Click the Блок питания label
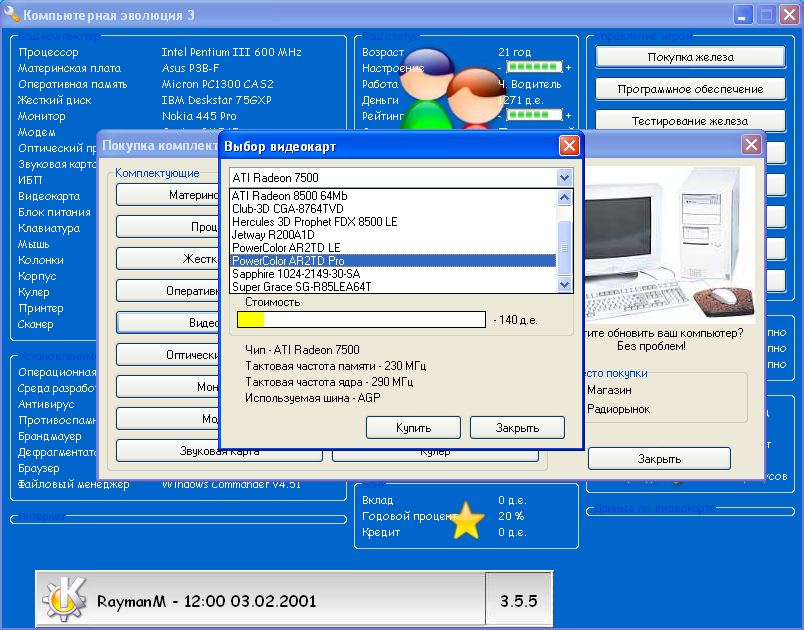The height and width of the screenshot is (630, 804). pos(54,212)
